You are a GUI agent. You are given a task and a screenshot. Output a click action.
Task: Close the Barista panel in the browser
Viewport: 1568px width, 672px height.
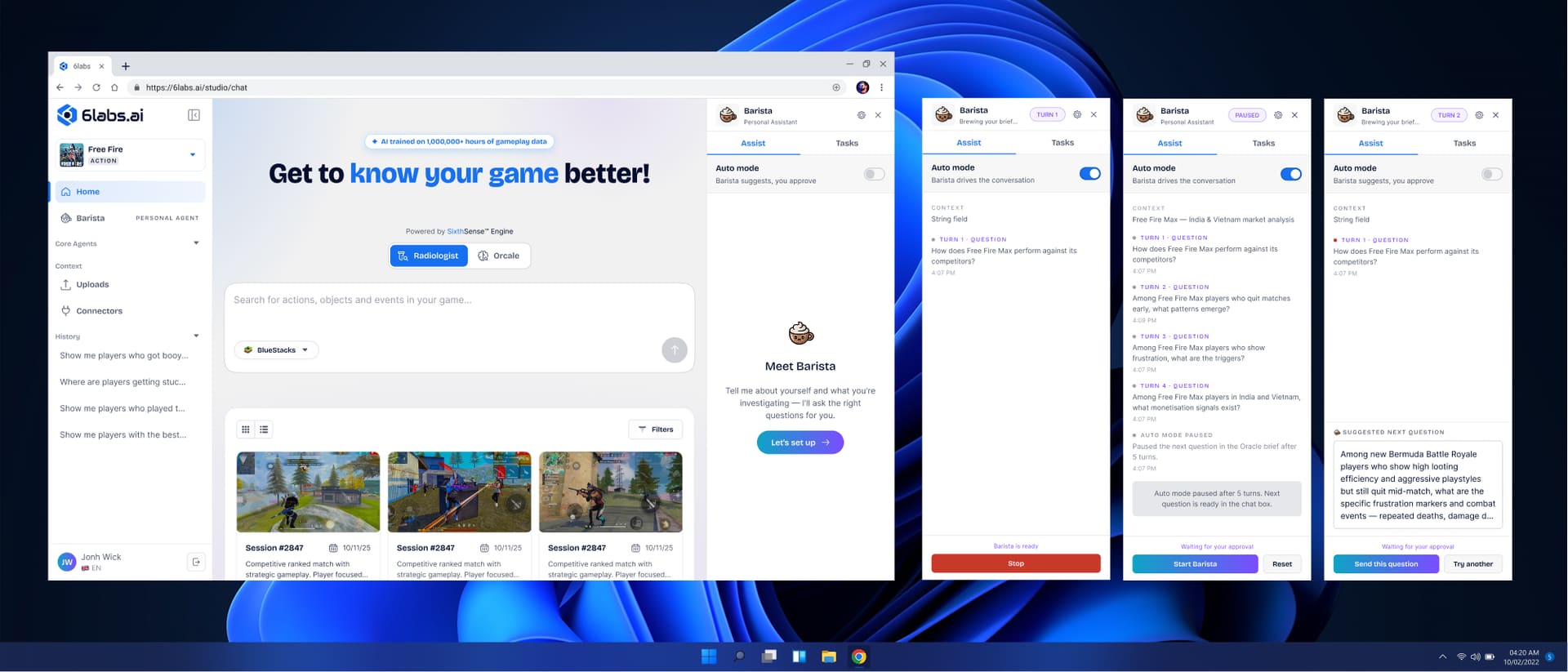[x=878, y=115]
